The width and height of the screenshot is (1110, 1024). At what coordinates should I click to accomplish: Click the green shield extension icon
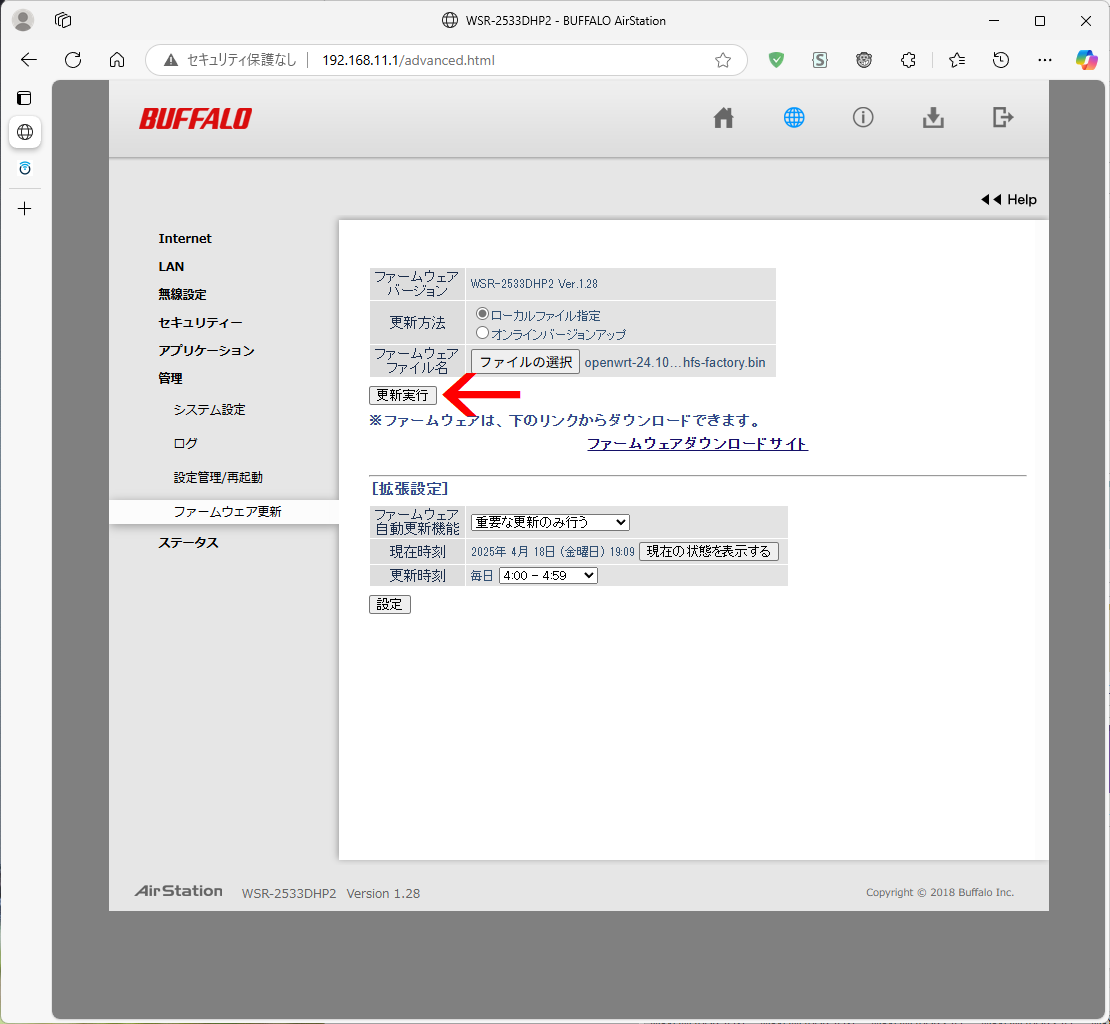(x=776, y=60)
